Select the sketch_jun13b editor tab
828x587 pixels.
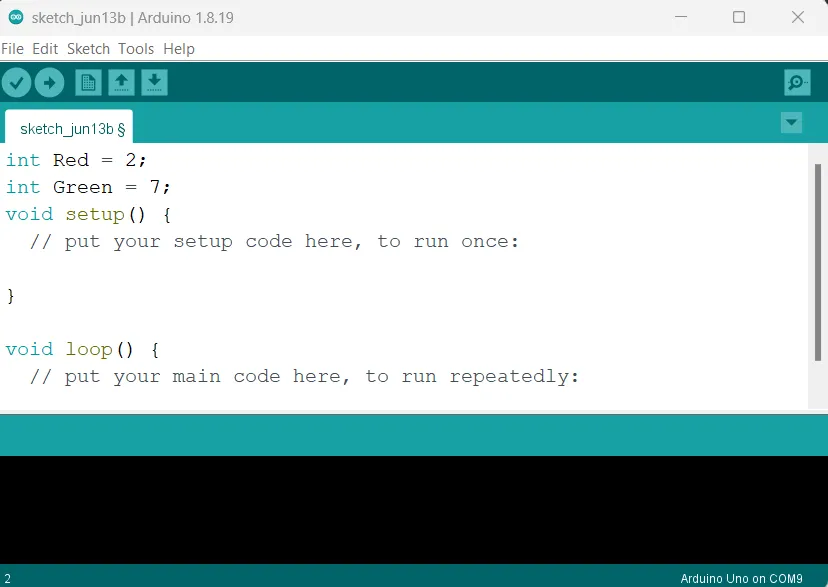[69, 127]
